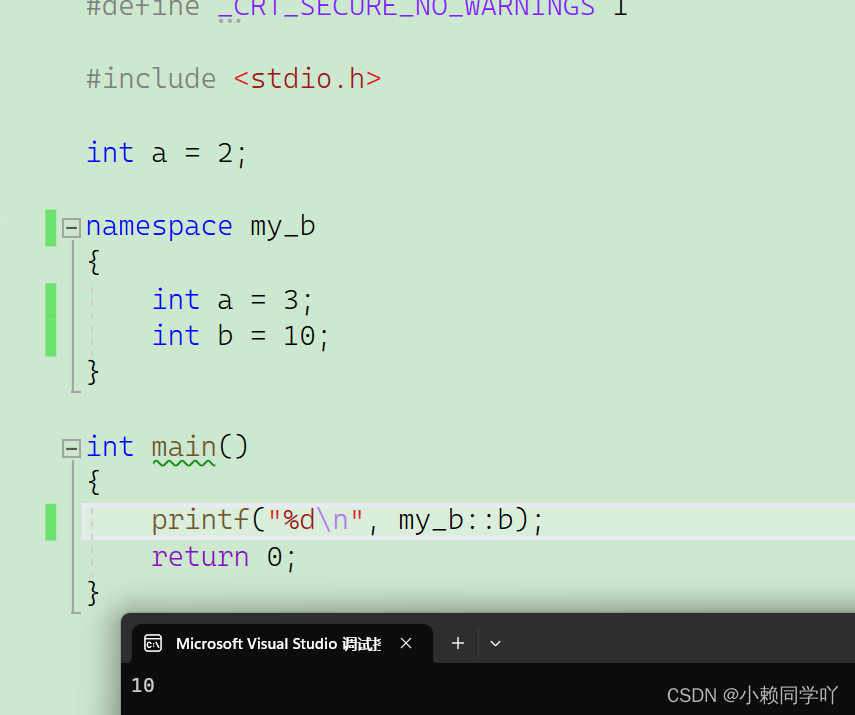Click the console icon on the terminal tab
The height and width of the screenshot is (715, 855).
153,644
